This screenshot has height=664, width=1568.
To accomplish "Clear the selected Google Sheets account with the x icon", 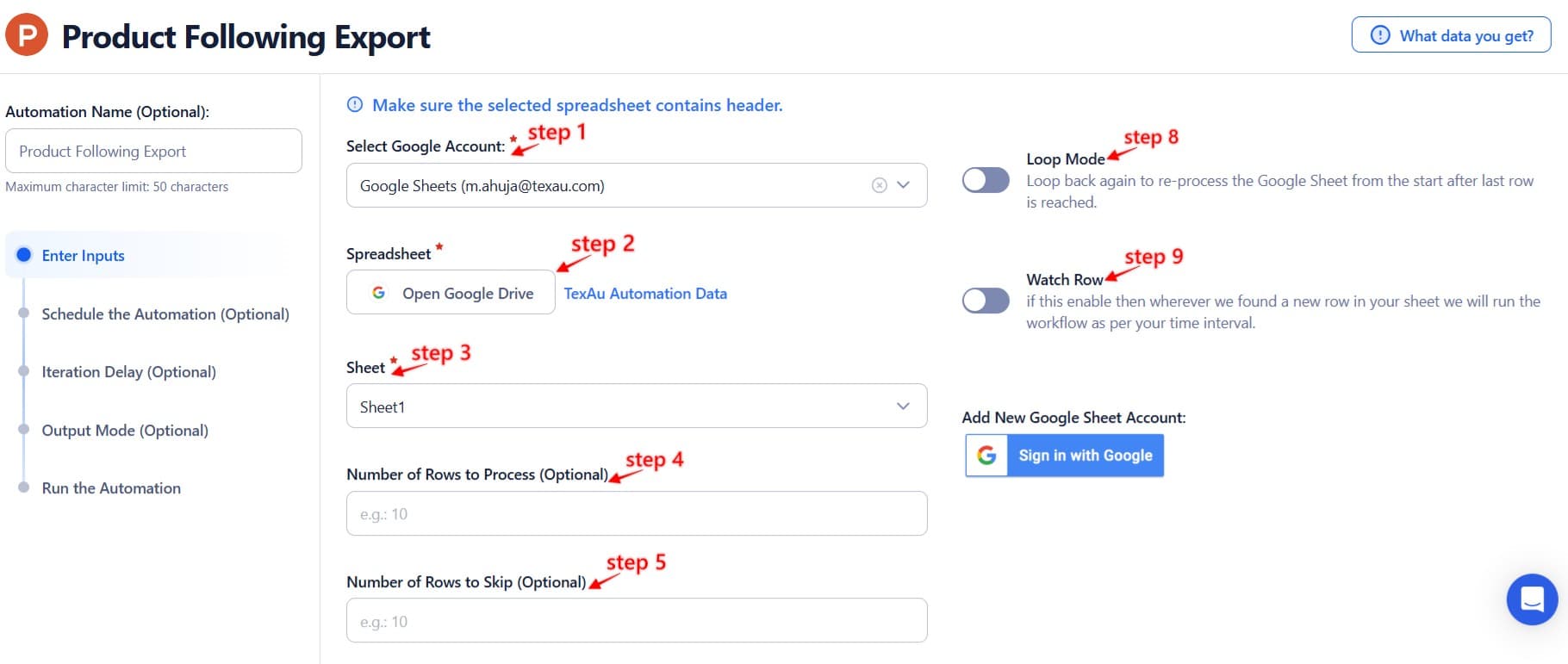I will [878, 184].
